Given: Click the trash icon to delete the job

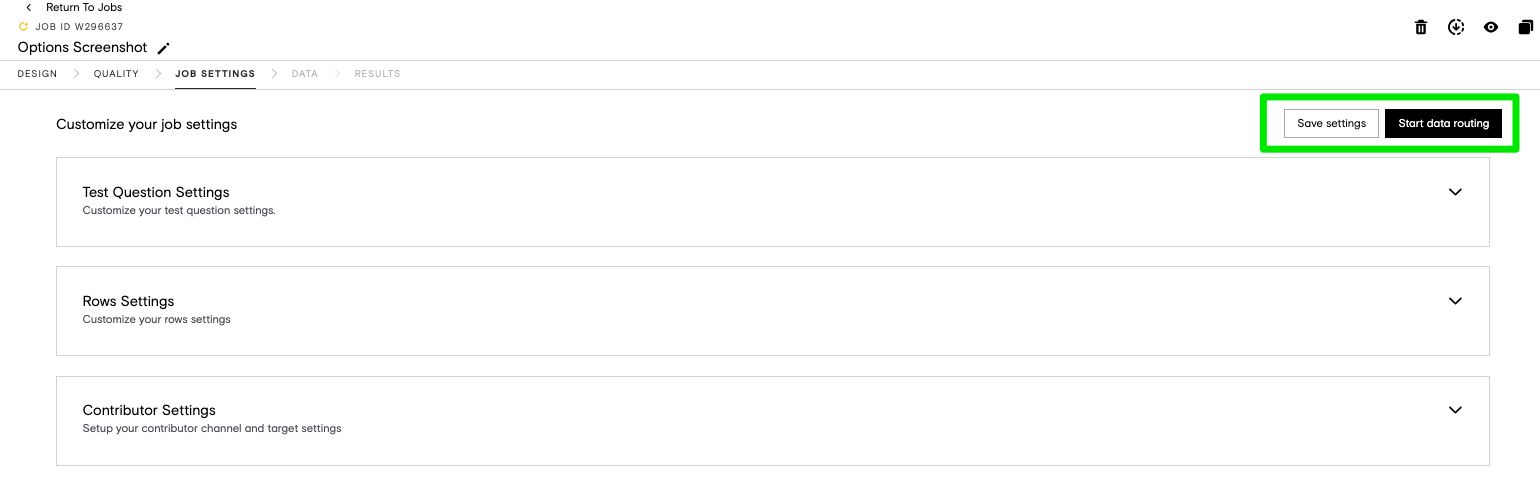Looking at the screenshot, I should [1421, 27].
